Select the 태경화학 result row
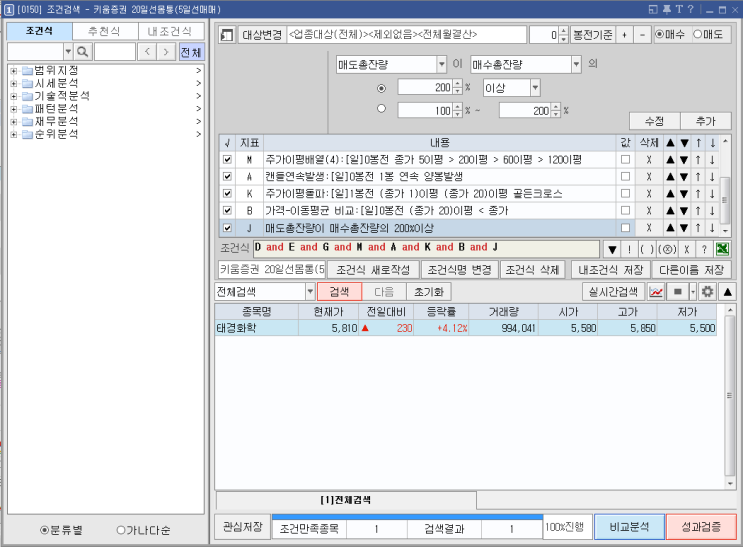 [465, 328]
